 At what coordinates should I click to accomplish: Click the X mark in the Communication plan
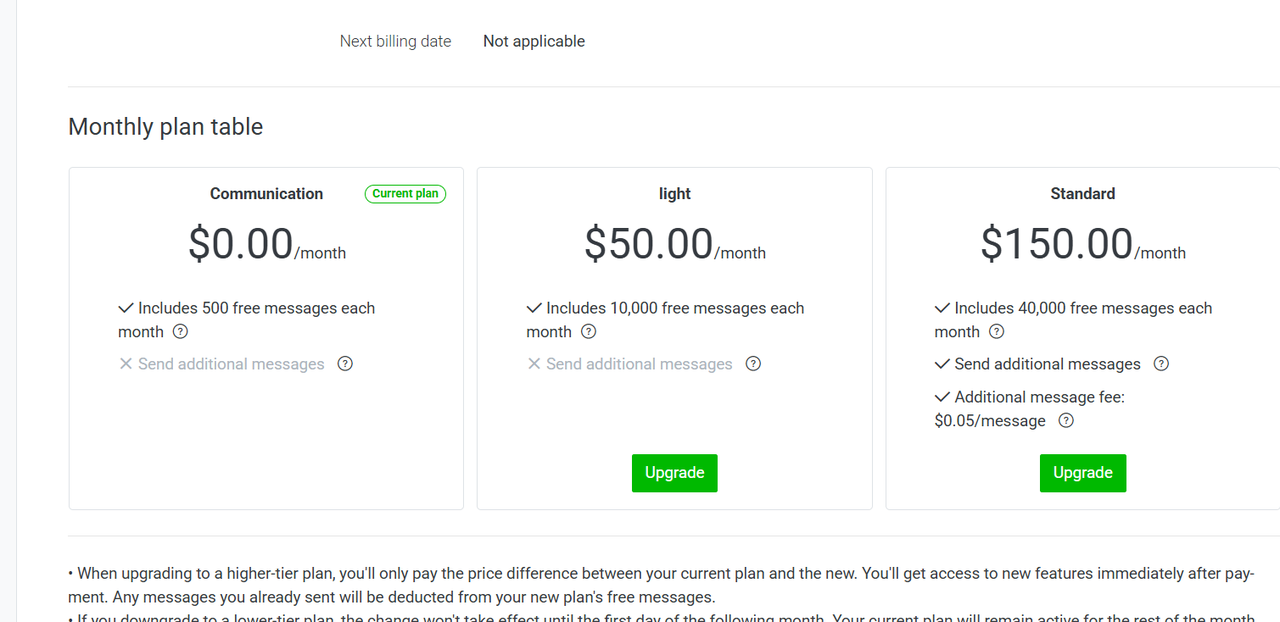pyautogui.click(x=126, y=364)
